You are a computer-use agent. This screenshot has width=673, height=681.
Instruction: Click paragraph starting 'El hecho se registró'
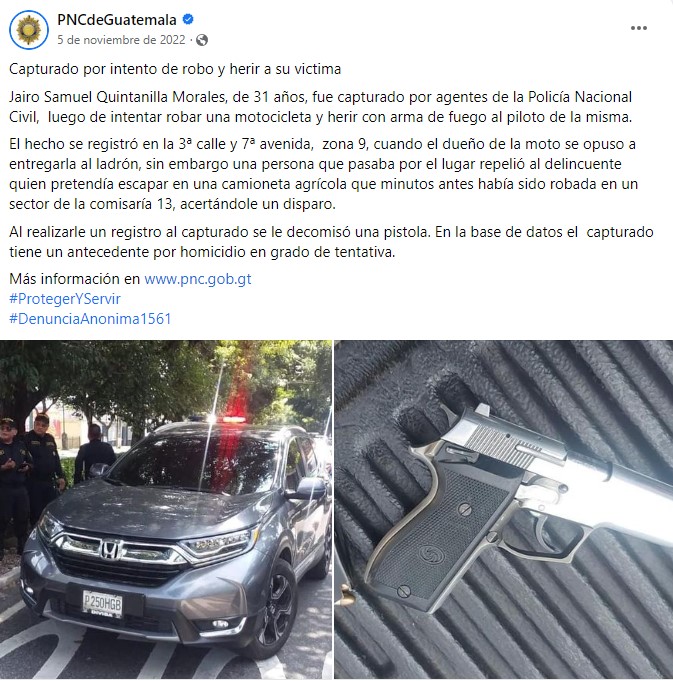point(323,174)
